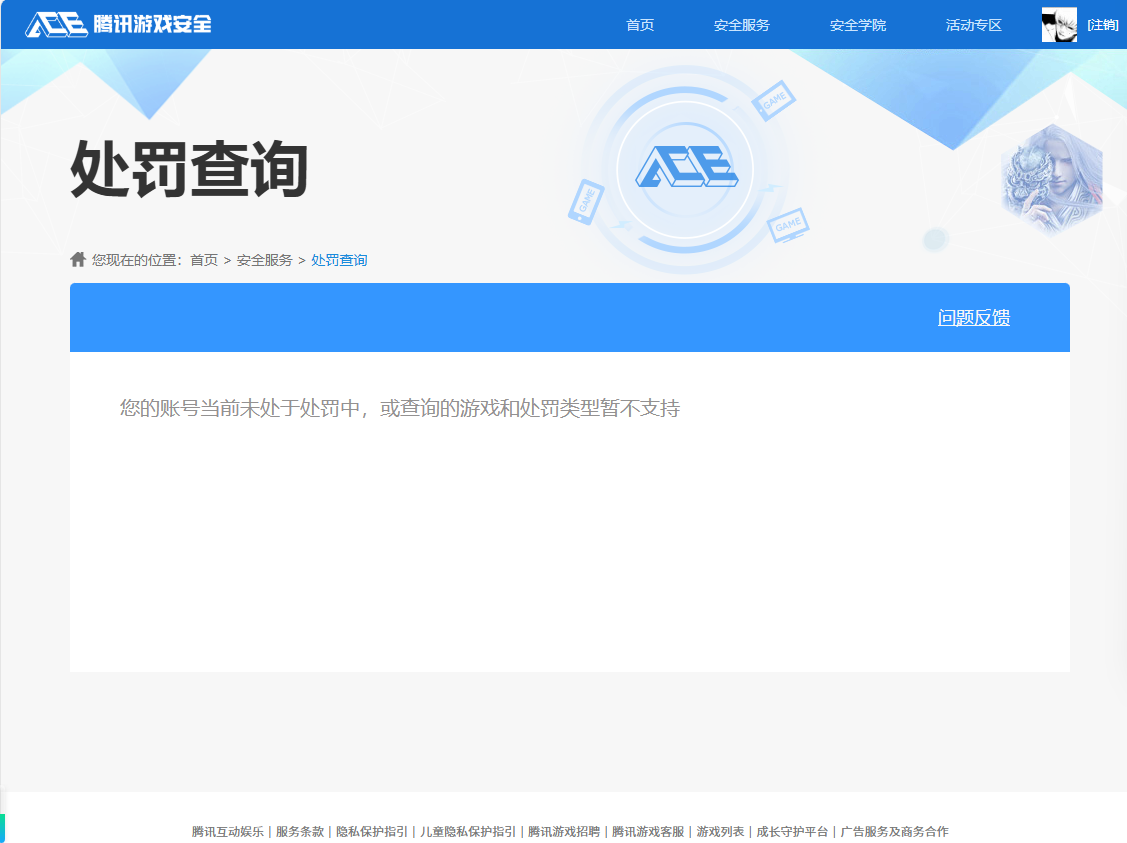
Task: Open the 问题反馈 feedback link
Action: tap(974, 318)
